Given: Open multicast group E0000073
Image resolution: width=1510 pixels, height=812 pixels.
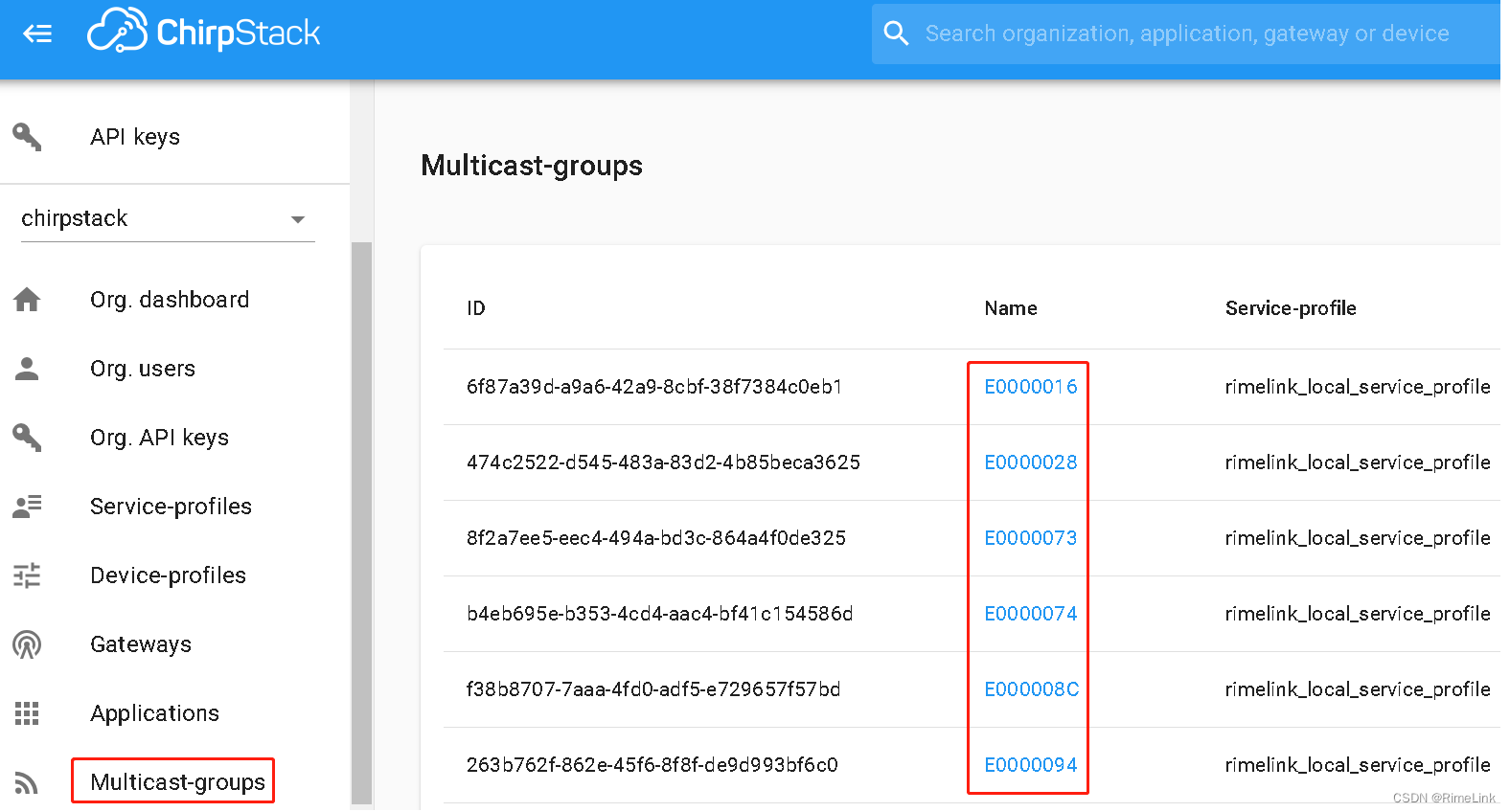Looking at the screenshot, I should click(x=1031, y=538).
